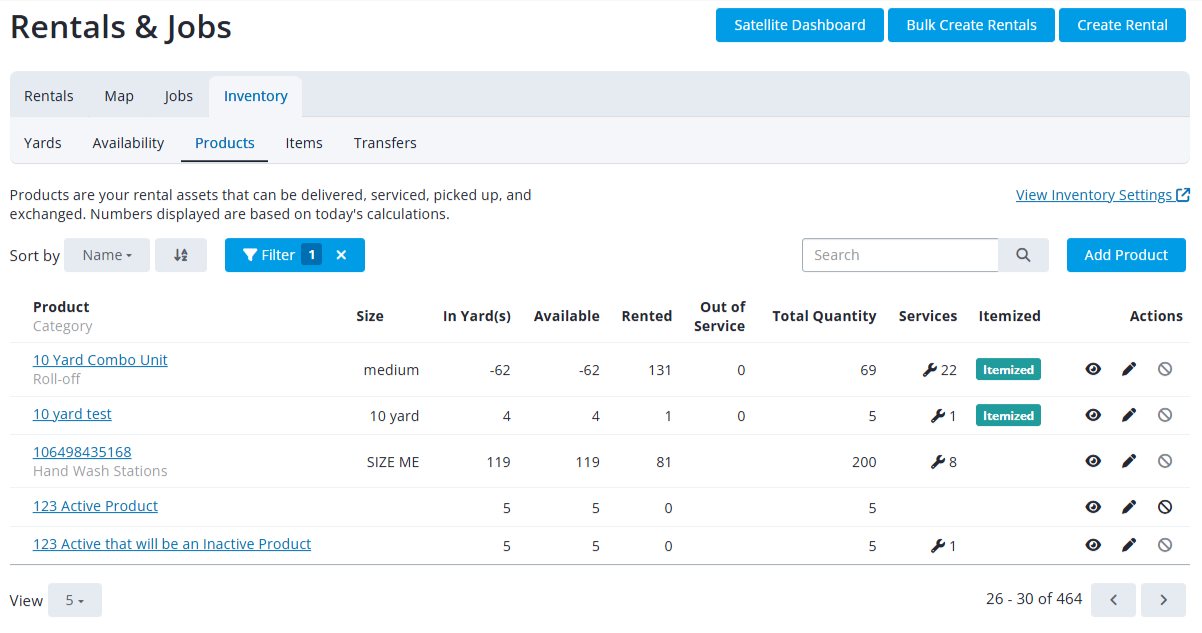Switch to the Items sub-tab
1202x633 pixels.
(304, 143)
